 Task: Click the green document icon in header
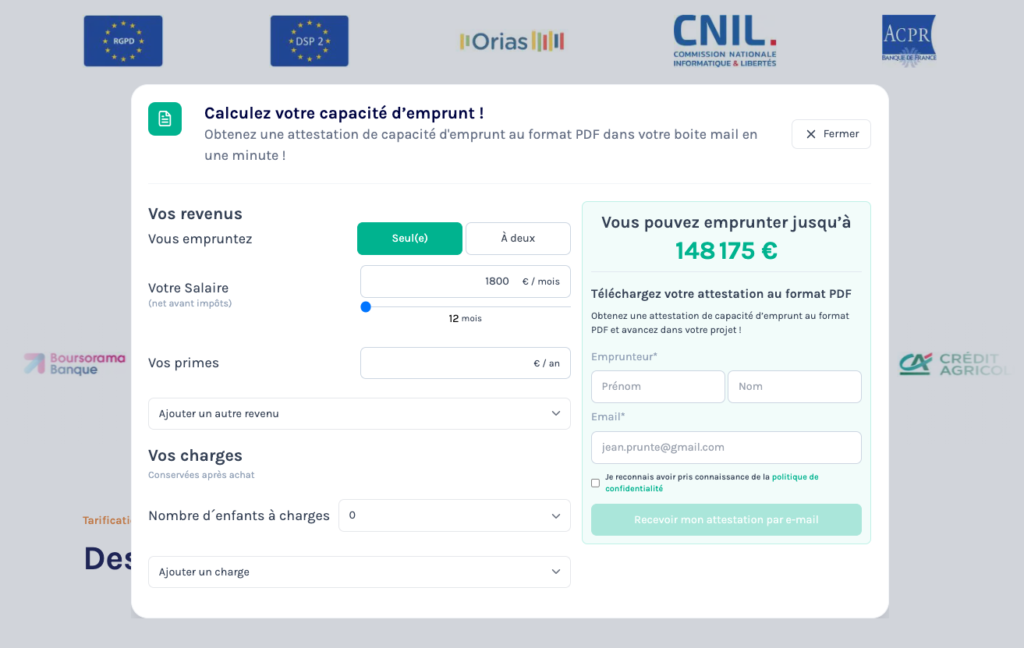pyautogui.click(x=165, y=119)
